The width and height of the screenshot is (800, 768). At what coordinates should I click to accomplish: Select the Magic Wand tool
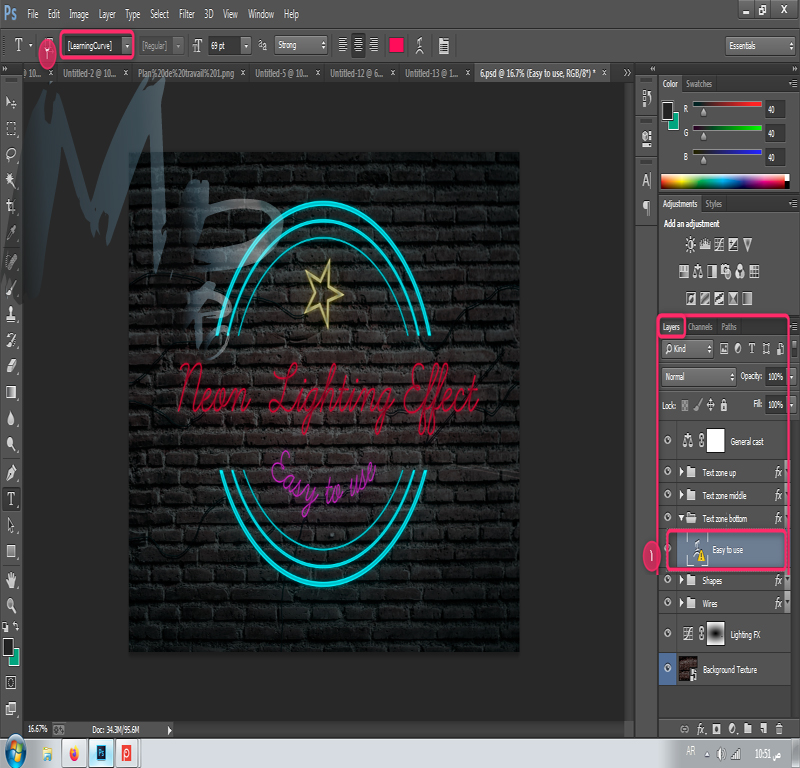tap(11, 180)
